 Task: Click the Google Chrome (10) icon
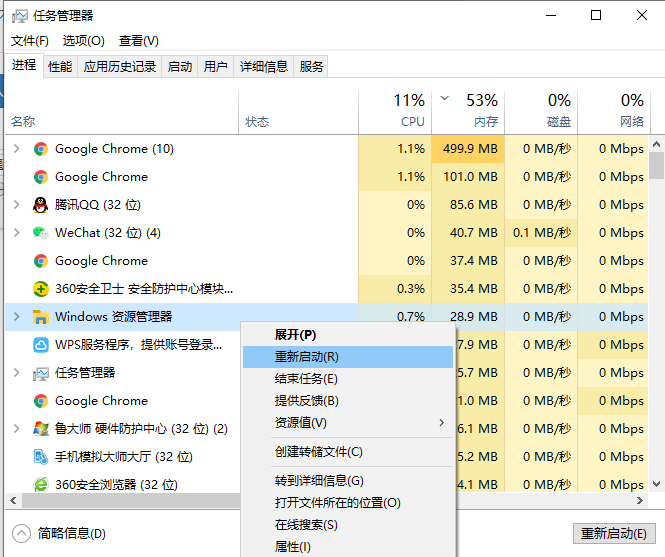(41, 149)
